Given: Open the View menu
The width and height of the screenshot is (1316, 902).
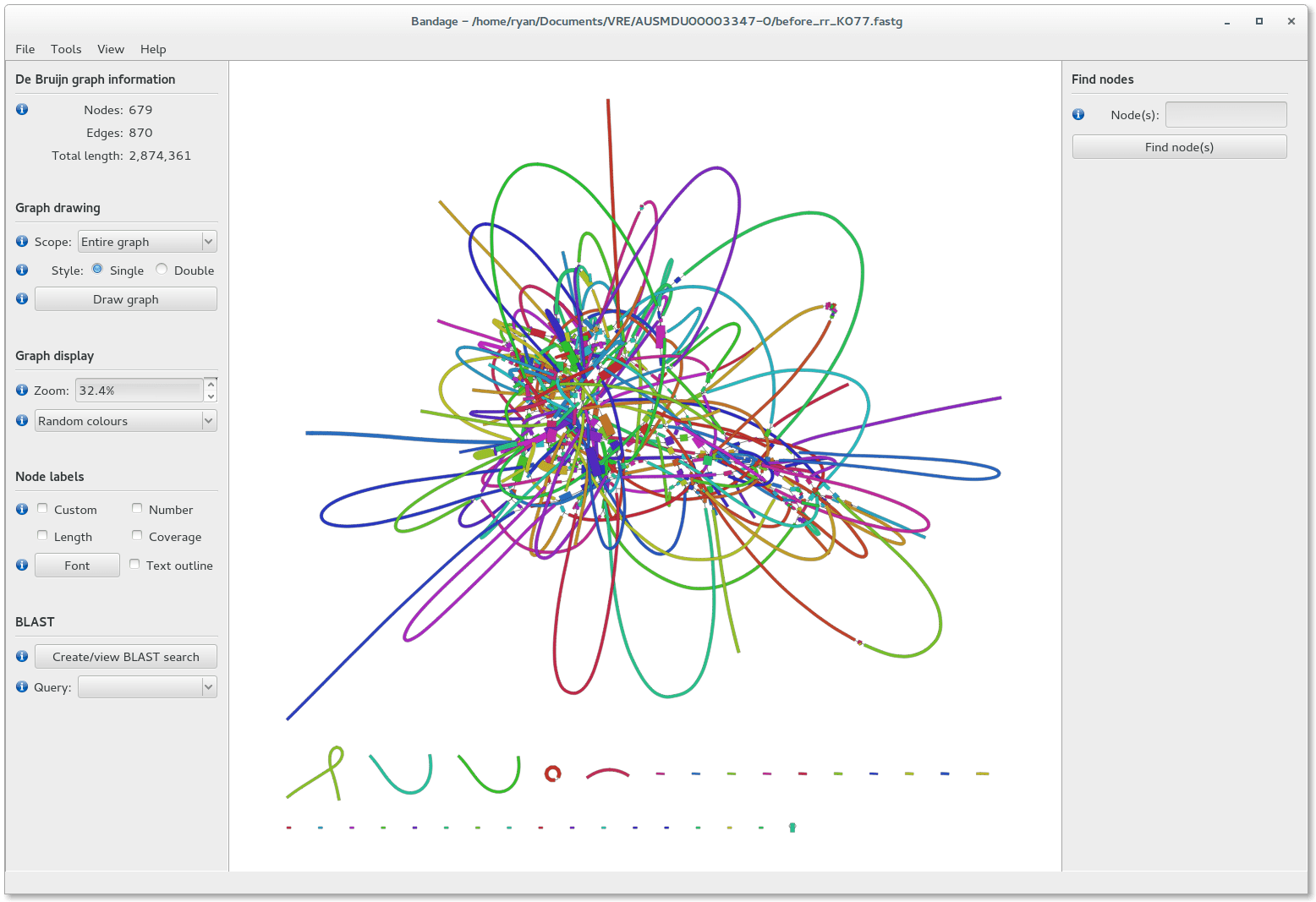Looking at the screenshot, I should pos(111,49).
